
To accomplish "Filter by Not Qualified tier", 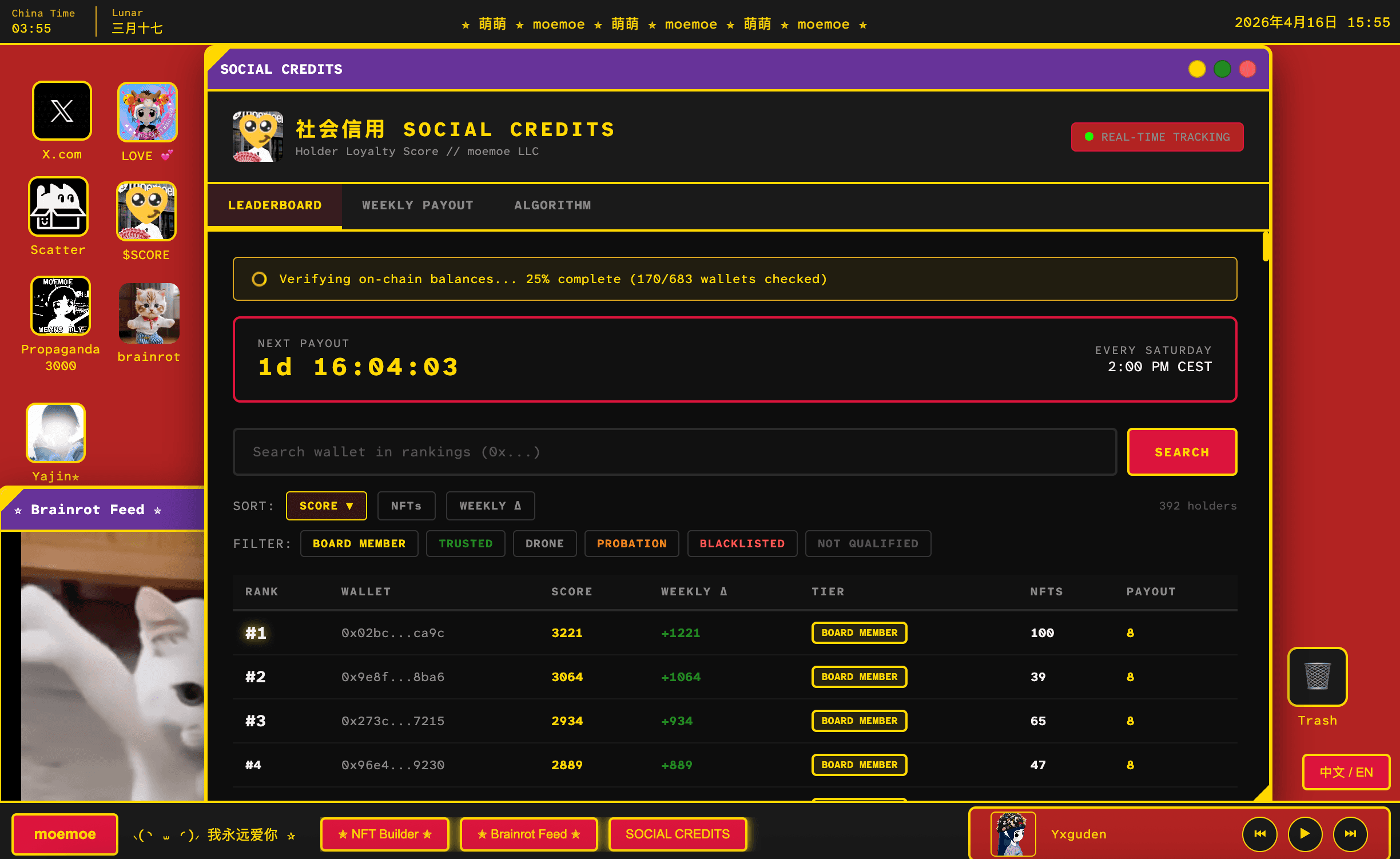I will tap(868, 543).
